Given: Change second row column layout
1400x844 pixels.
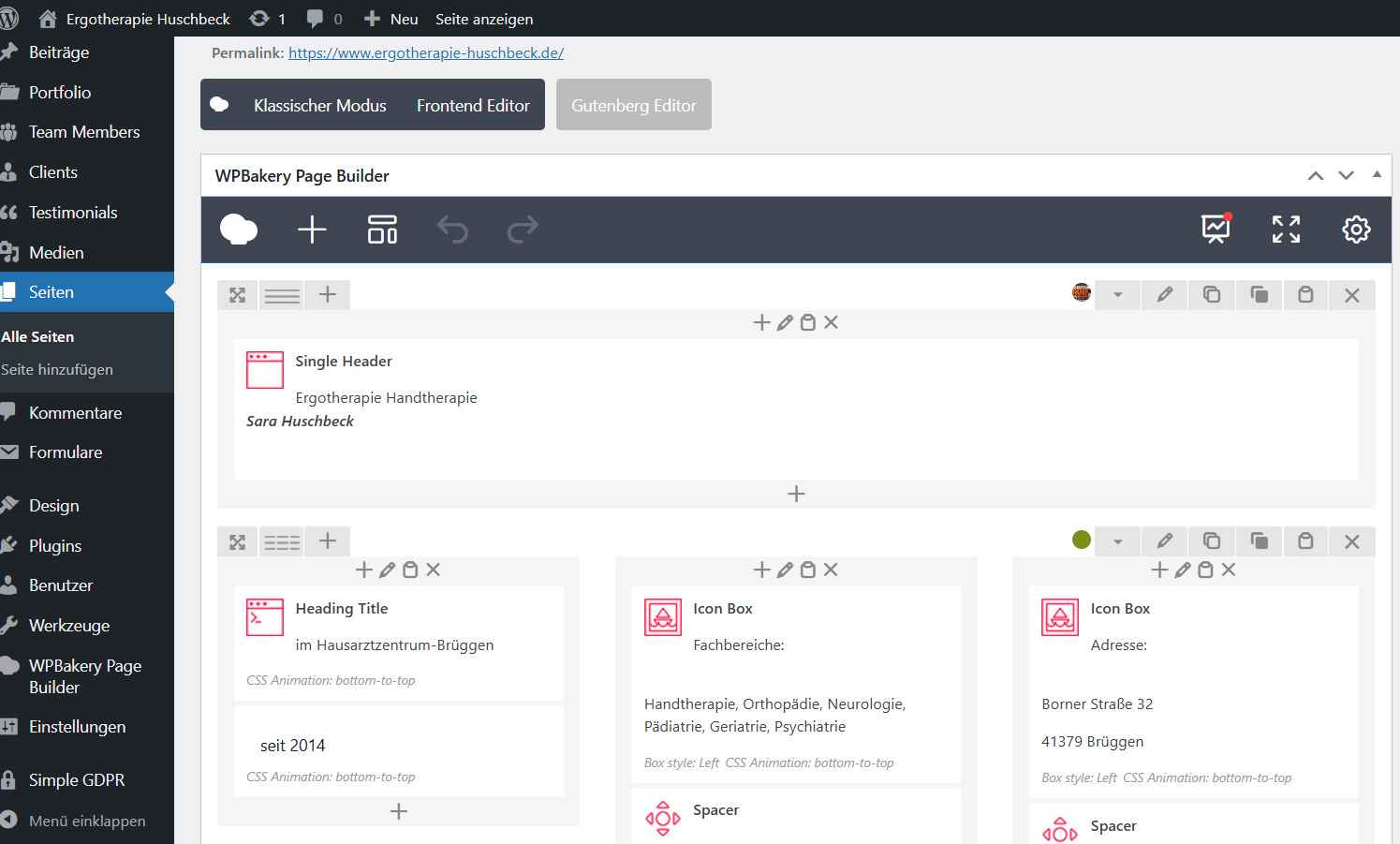Looking at the screenshot, I should [x=282, y=541].
